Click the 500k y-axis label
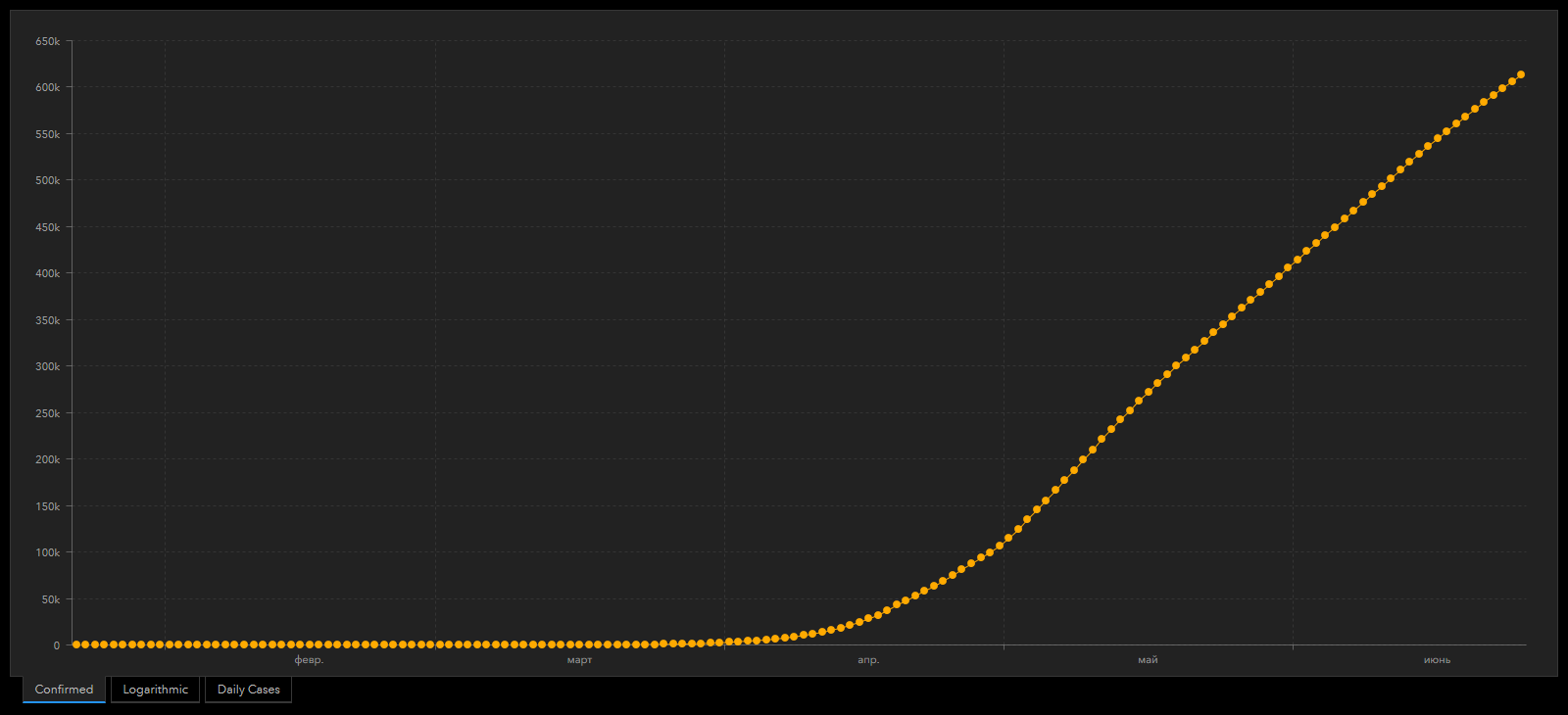 [x=48, y=180]
